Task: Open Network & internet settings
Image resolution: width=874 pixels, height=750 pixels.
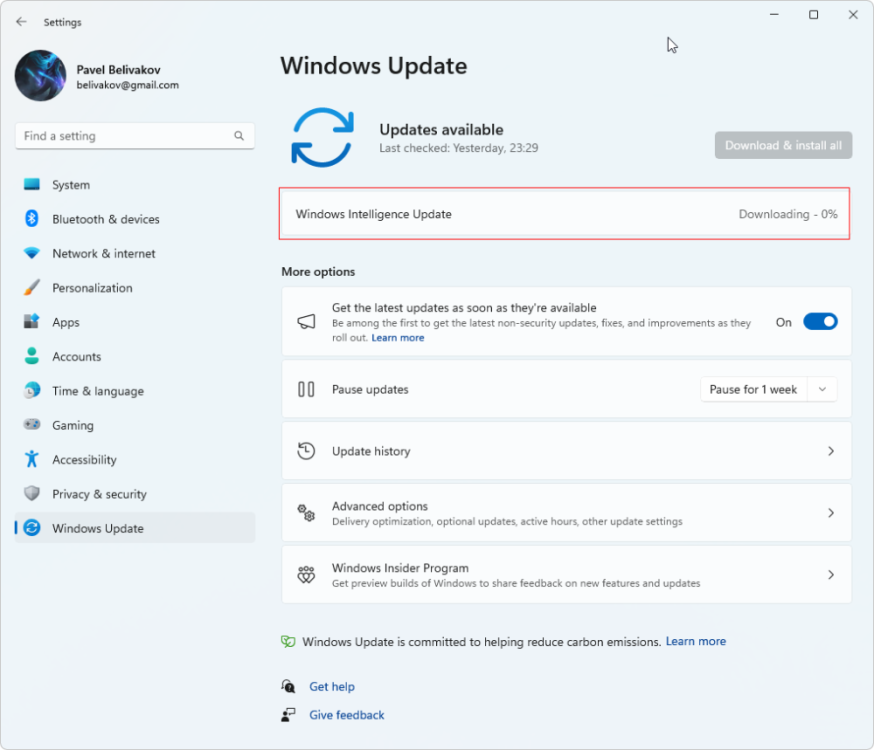Action: [135, 254]
